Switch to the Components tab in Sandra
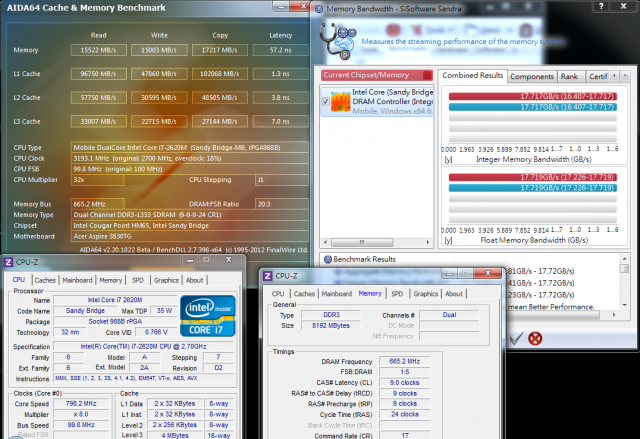 tap(532, 77)
